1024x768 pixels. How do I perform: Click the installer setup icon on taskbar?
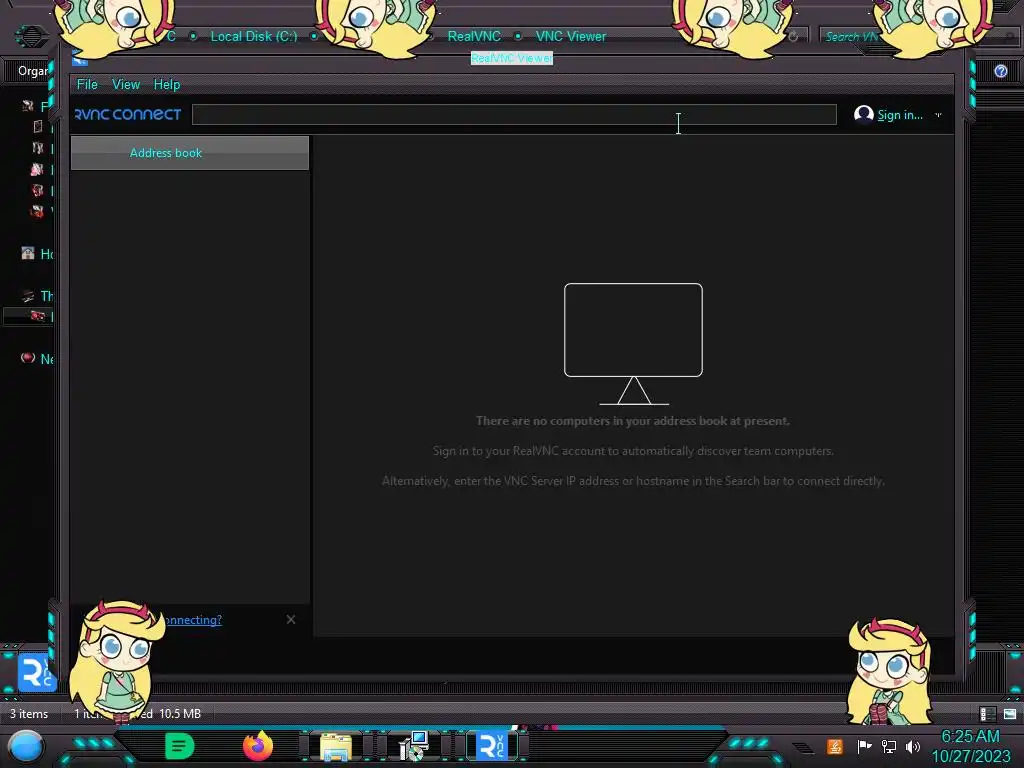414,746
